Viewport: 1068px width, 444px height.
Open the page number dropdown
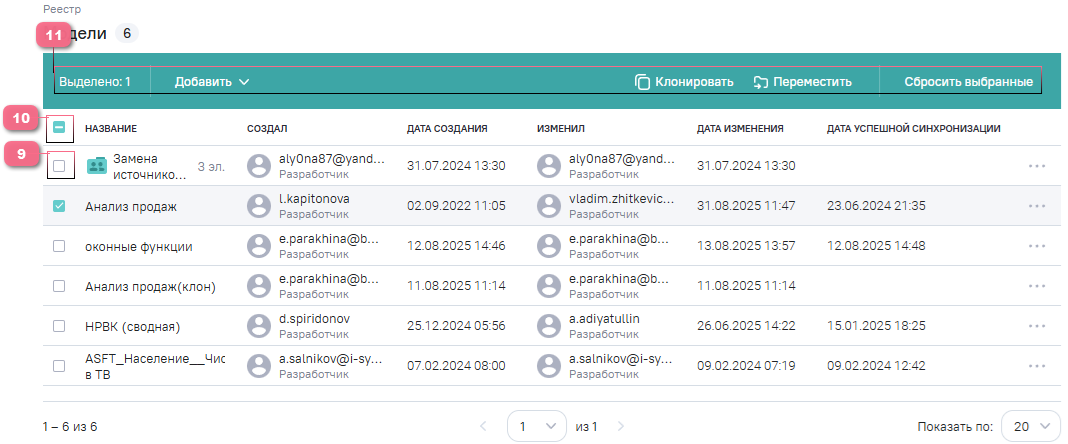(536, 426)
